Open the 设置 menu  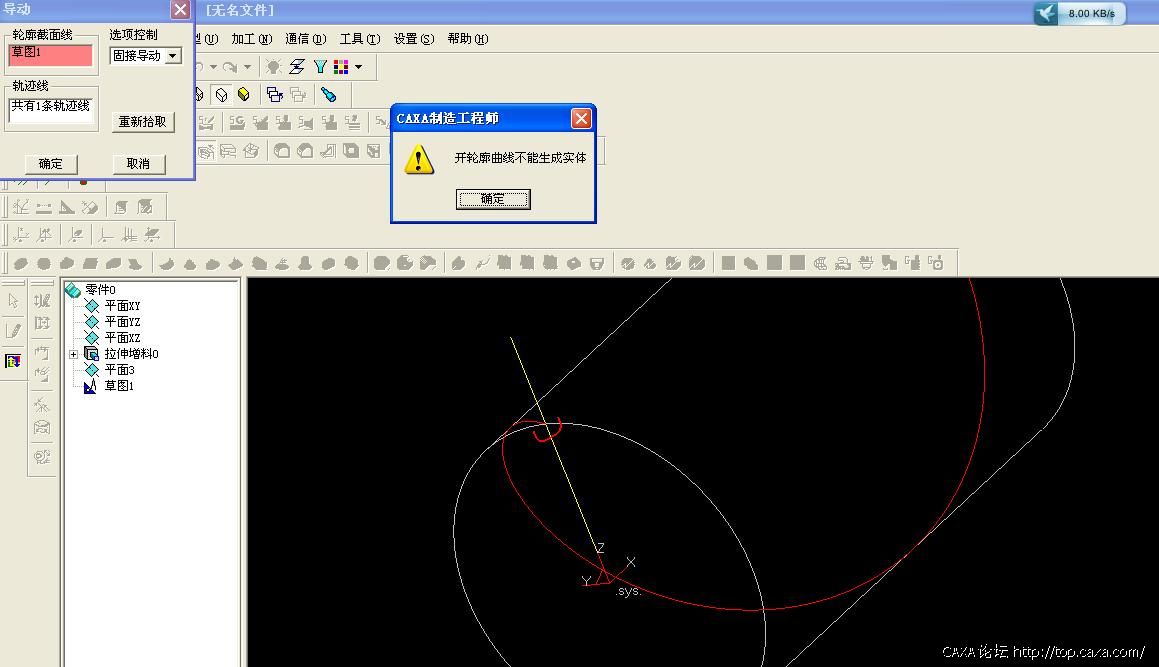[413, 39]
